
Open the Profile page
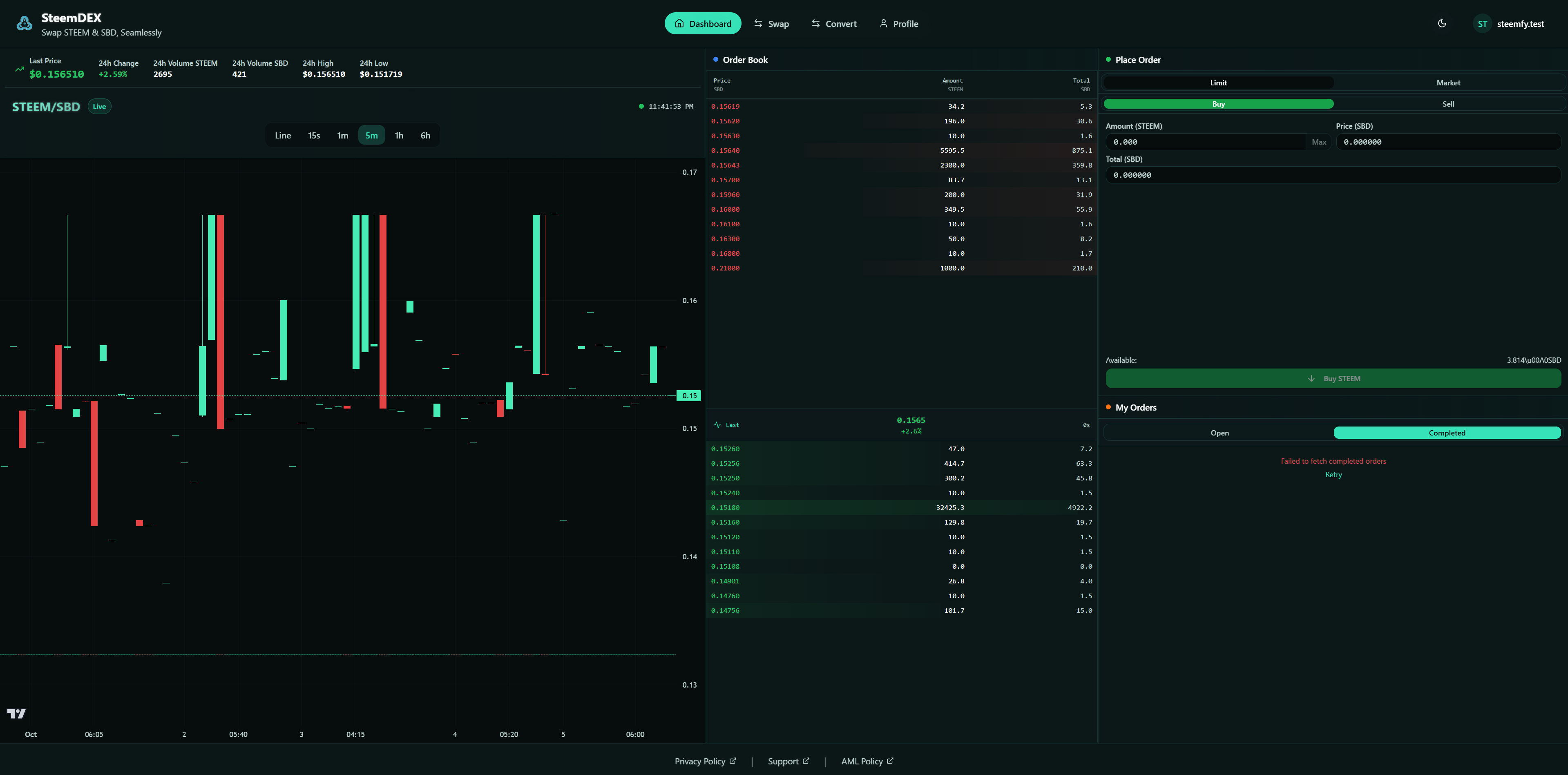[x=898, y=24]
